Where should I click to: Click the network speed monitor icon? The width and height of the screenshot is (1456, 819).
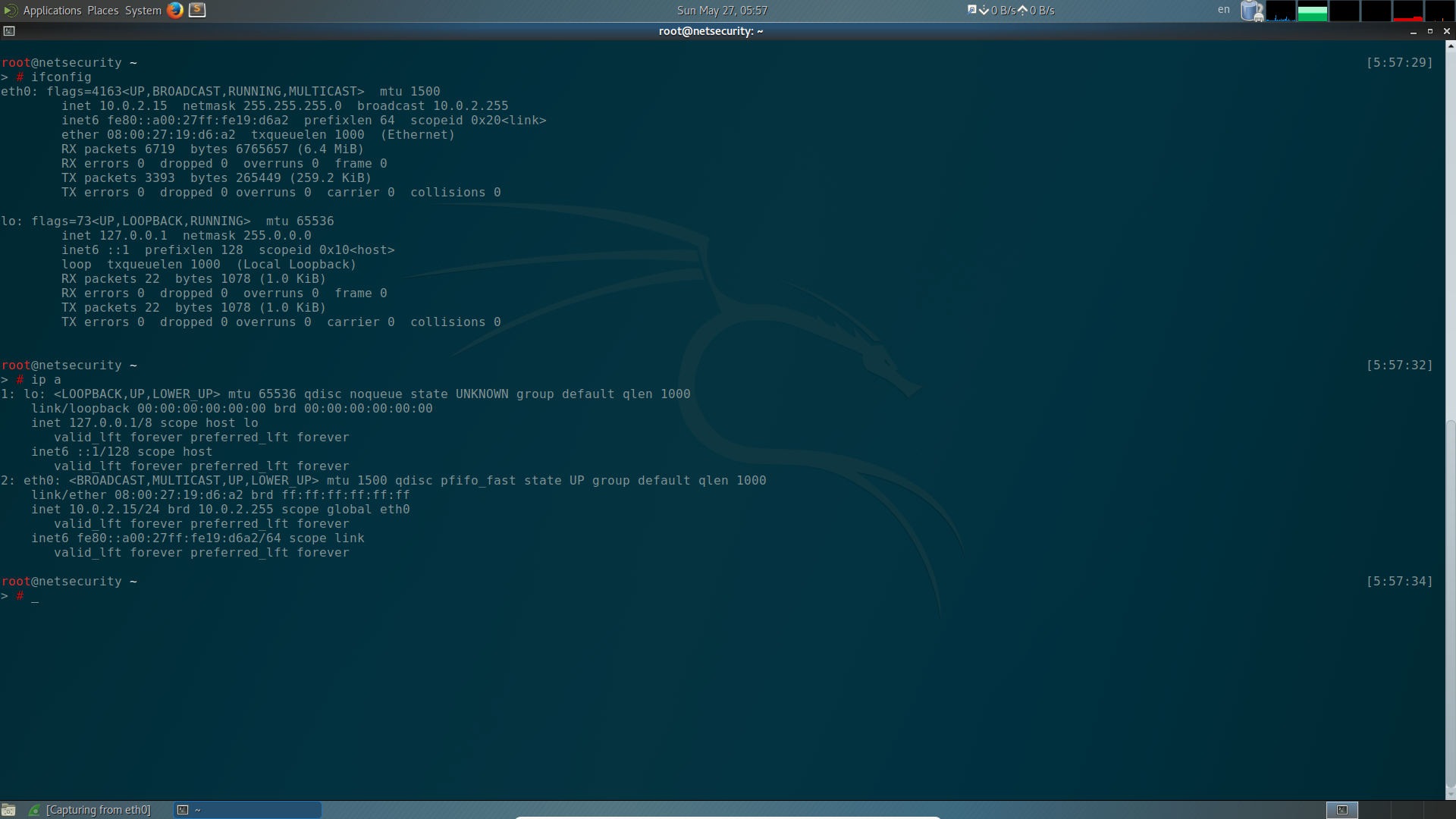[972, 10]
